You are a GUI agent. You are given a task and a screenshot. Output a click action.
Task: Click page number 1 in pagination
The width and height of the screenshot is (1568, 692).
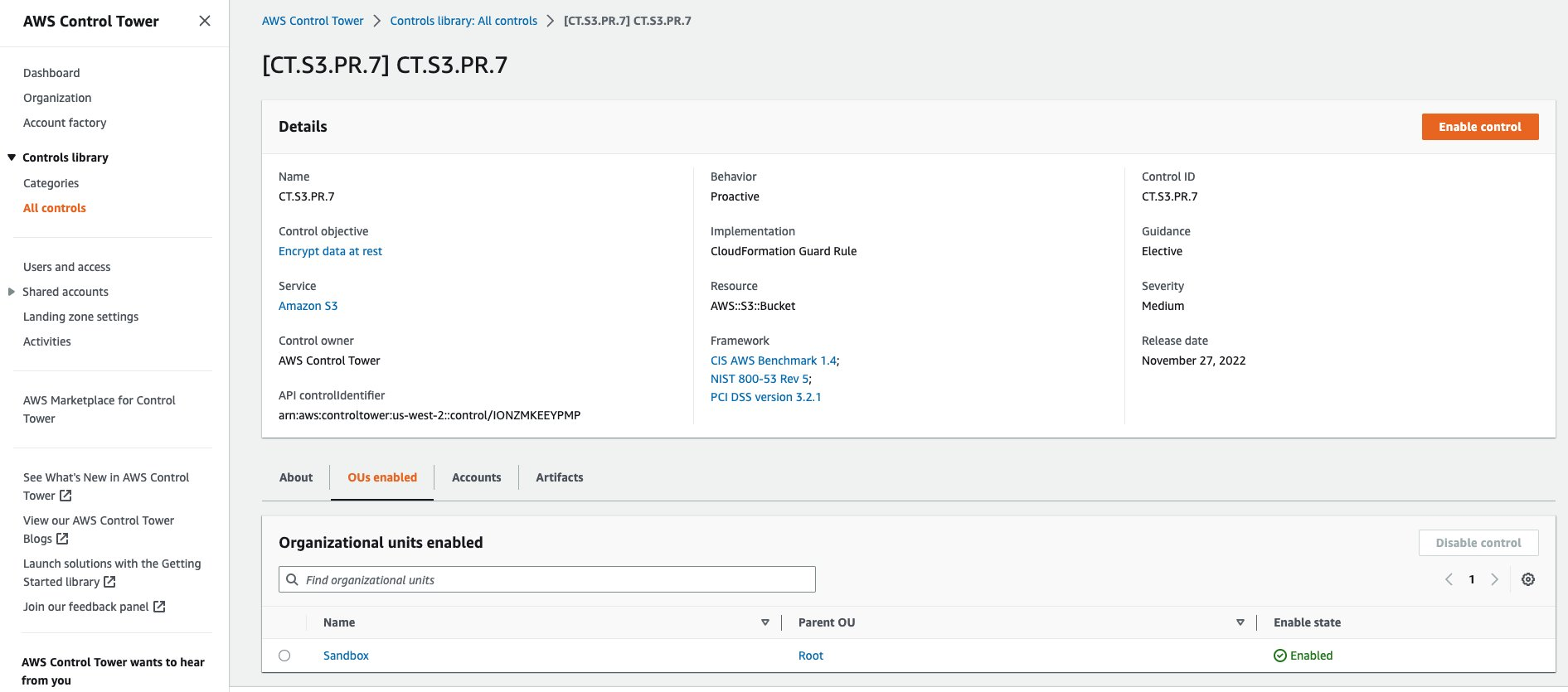[1472, 579]
